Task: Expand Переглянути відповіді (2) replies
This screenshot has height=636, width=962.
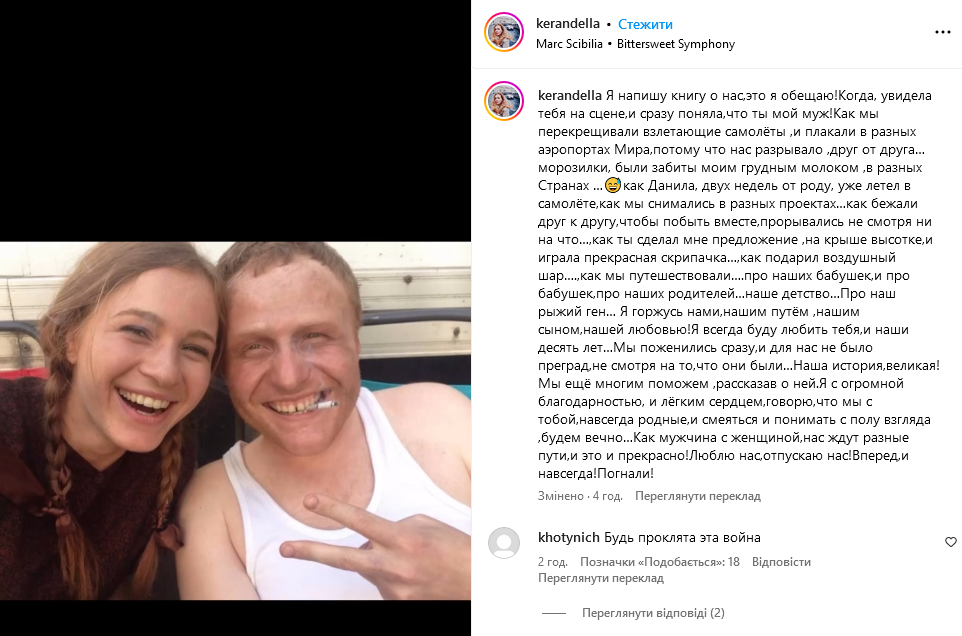Action: (653, 613)
